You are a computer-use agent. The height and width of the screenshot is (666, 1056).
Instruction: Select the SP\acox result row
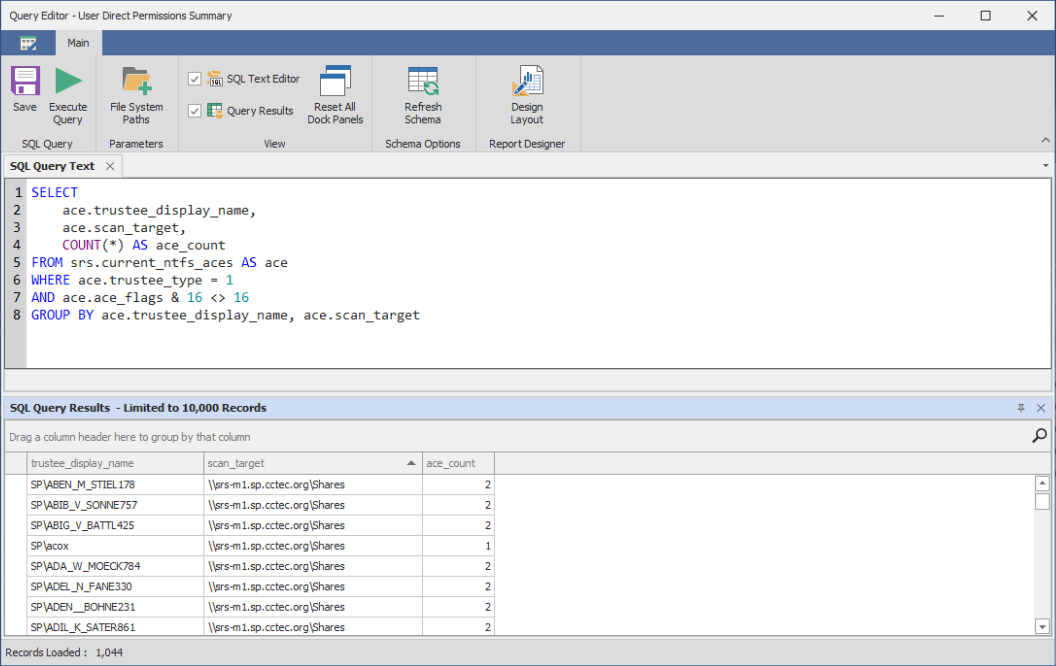point(115,546)
